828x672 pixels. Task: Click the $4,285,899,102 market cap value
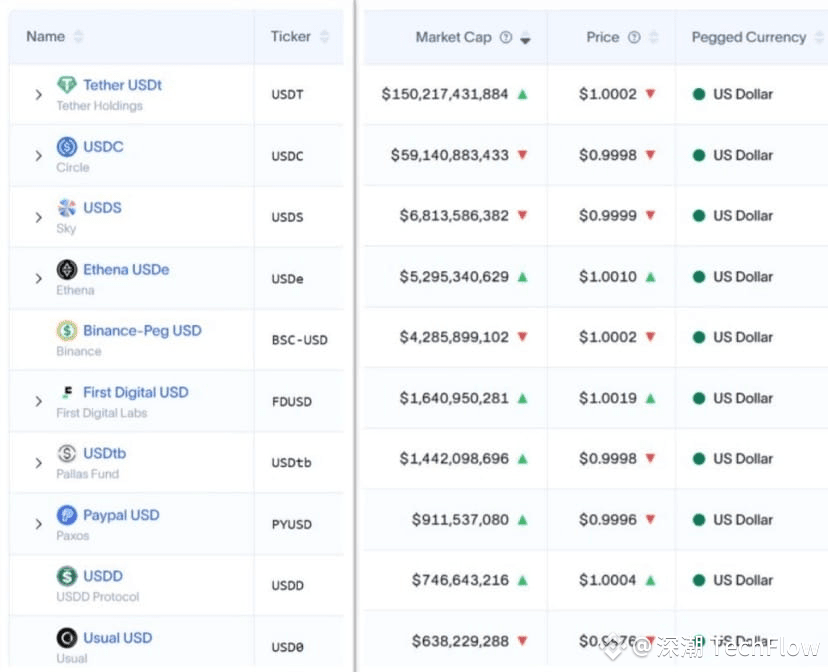click(454, 337)
